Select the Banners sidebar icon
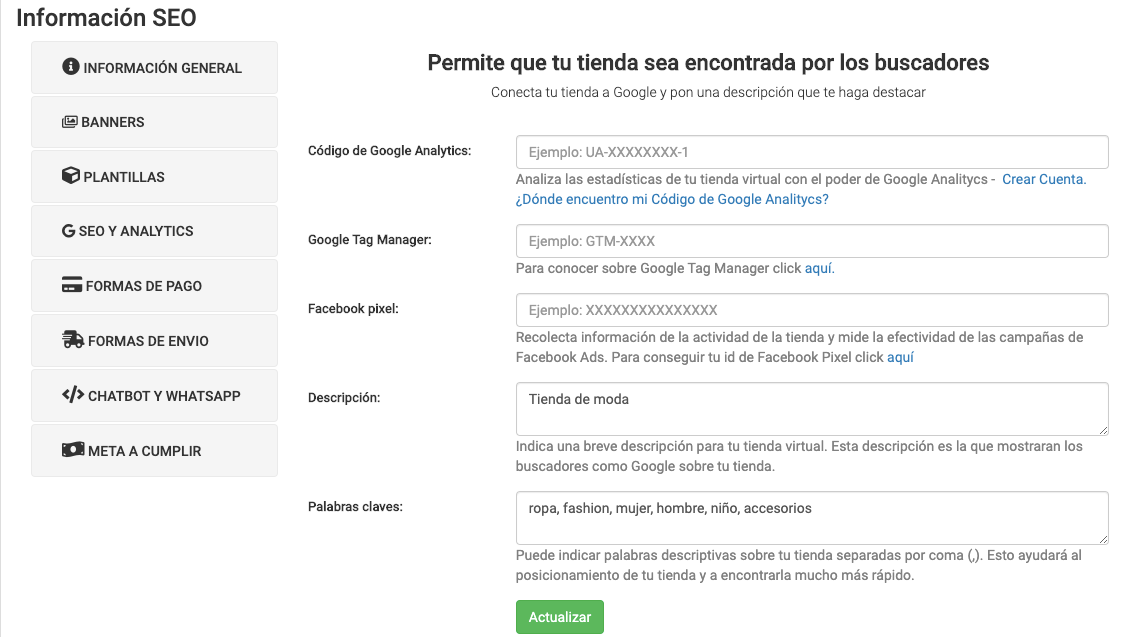The width and height of the screenshot is (1132, 637). click(68, 122)
